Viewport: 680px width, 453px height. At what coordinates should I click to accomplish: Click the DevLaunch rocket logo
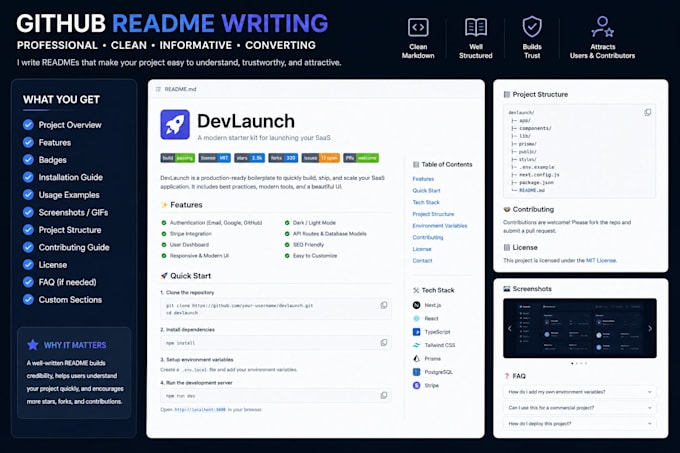coord(175,124)
